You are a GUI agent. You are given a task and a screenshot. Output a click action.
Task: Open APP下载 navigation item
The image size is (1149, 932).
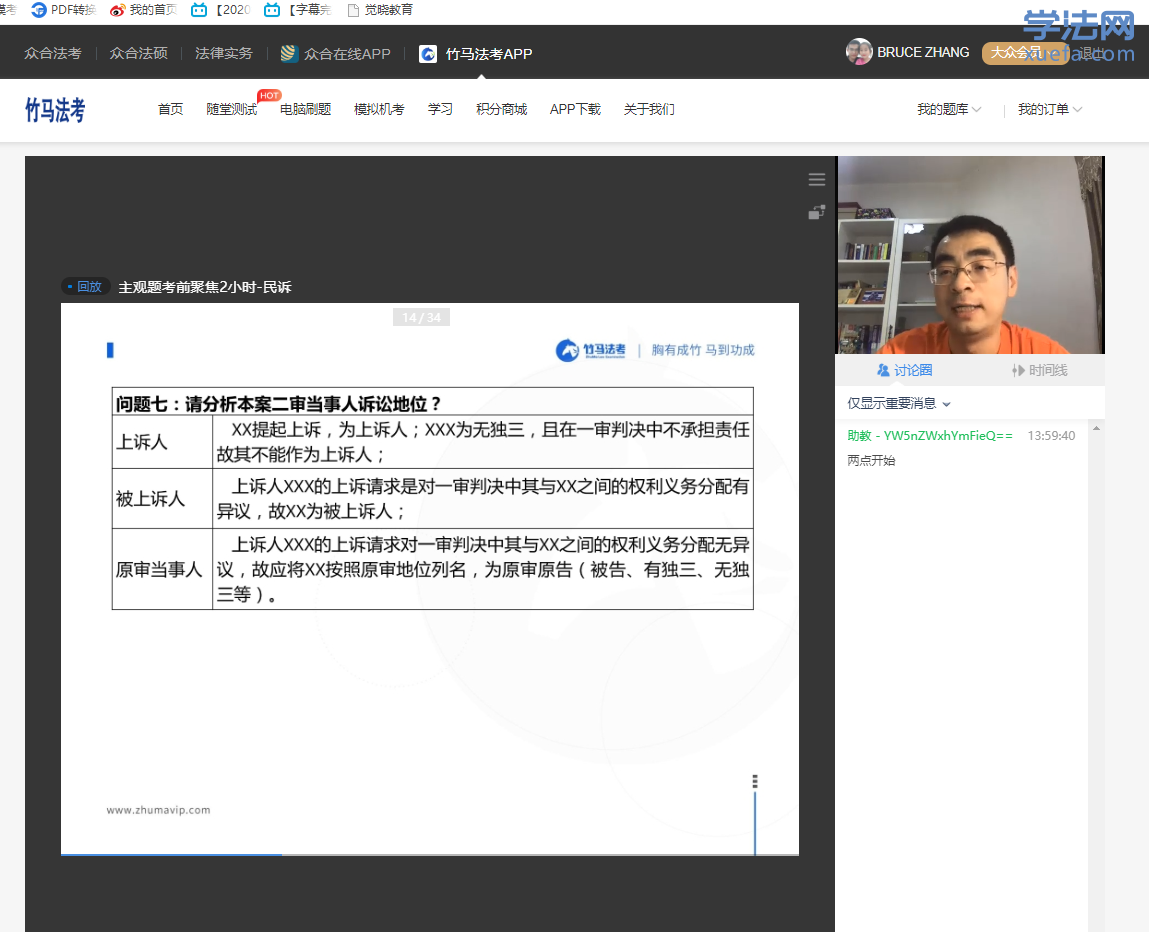(x=575, y=109)
